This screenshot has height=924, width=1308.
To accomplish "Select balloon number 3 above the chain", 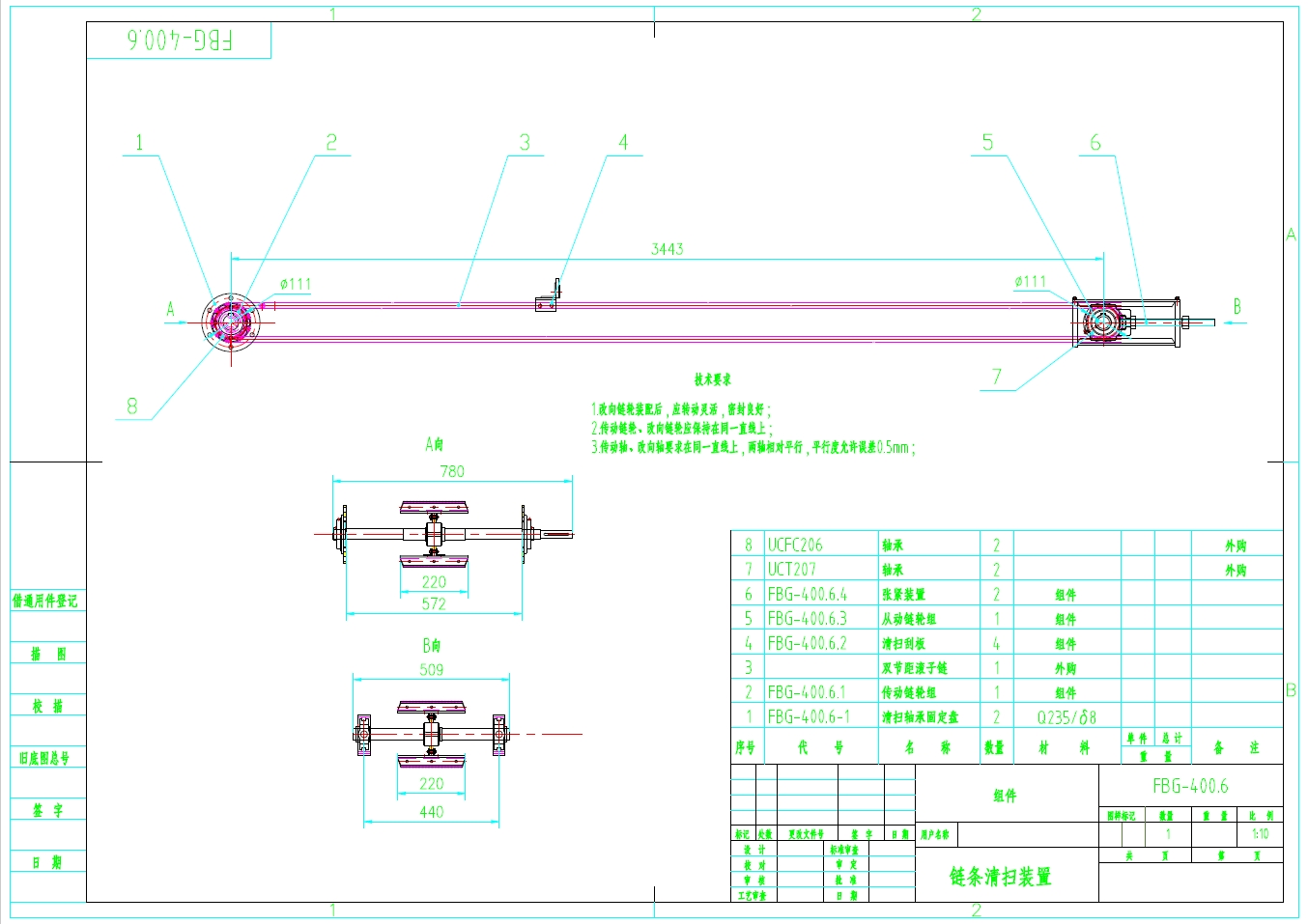I will pos(525,143).
